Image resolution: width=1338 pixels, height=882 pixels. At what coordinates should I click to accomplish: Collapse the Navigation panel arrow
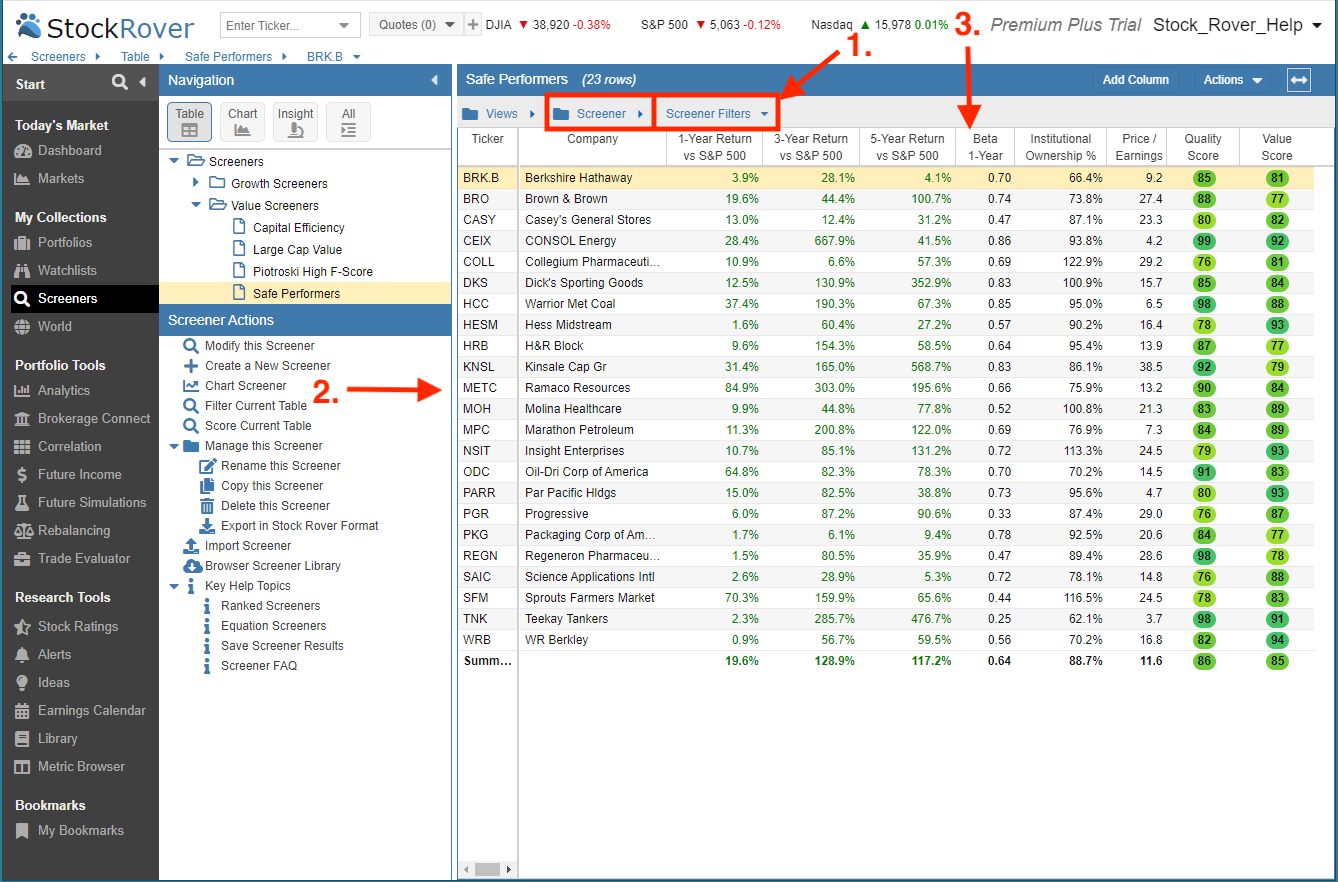tap(434, 80)
